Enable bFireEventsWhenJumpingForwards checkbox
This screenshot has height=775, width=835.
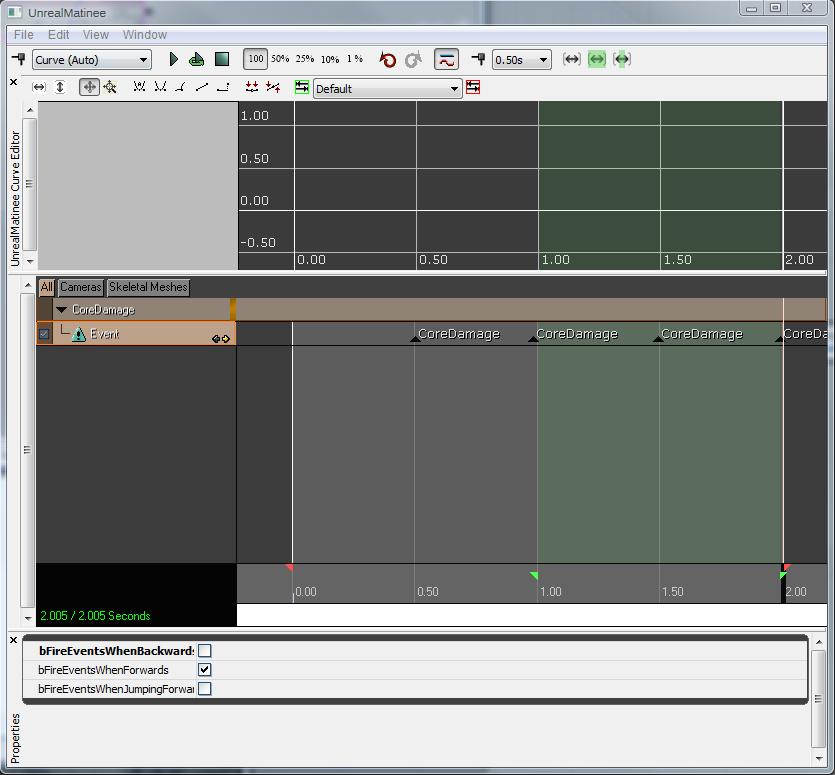tap(205, 689)
